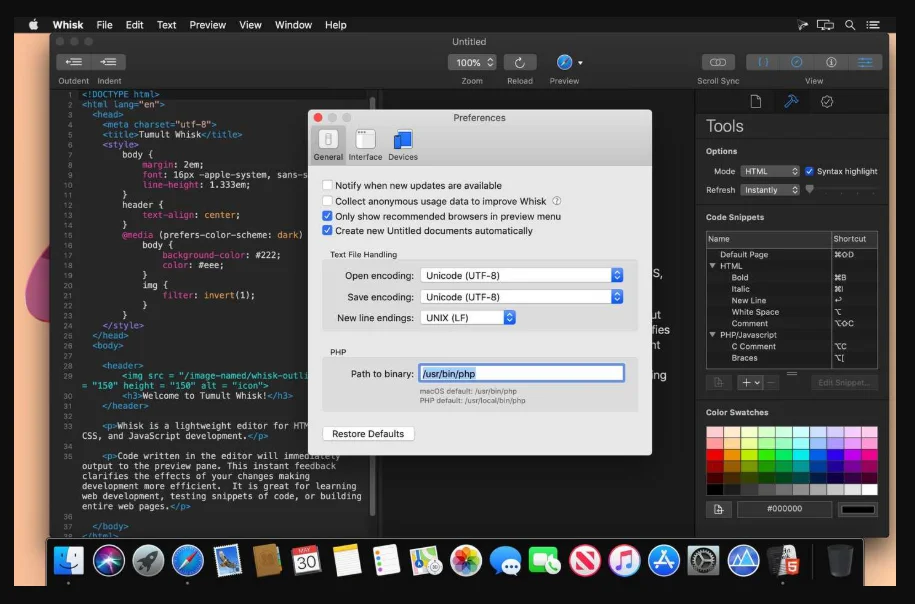Enable Notify when new updates are available

click(327, 185)
